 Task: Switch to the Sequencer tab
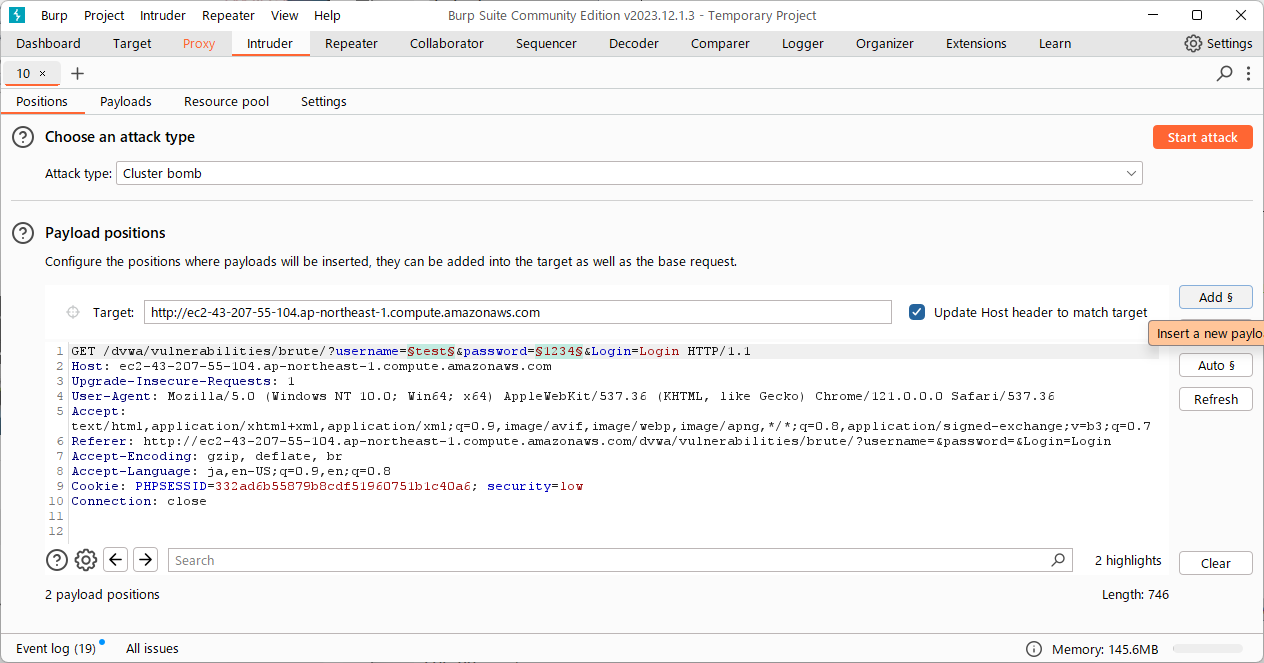click(x=546, y=44)
